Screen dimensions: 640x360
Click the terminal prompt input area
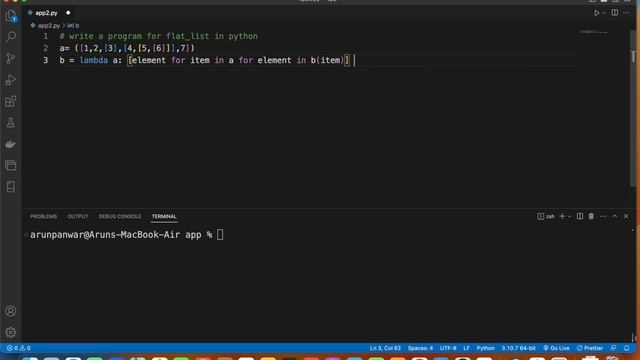coord(220,235)
